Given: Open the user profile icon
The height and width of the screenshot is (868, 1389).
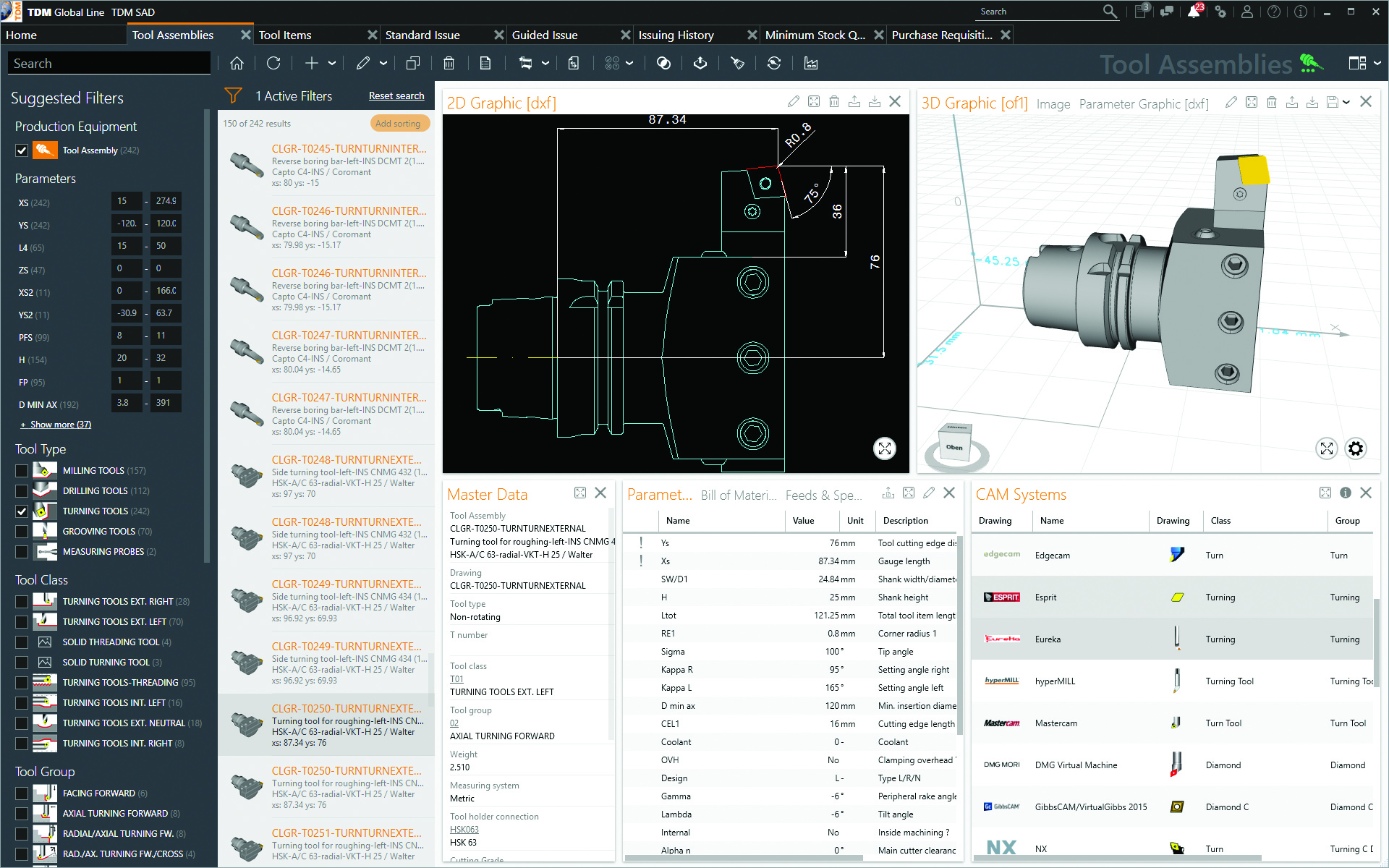Looking at the screenshot, I should coord(1247,12).
